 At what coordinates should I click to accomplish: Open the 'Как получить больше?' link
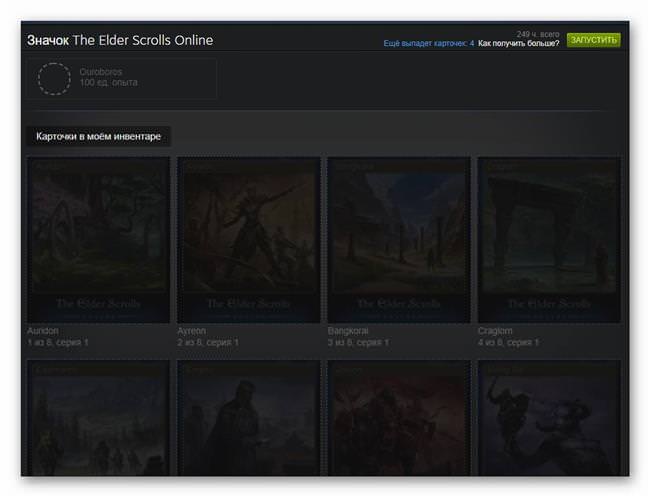(x=518, y=43)
